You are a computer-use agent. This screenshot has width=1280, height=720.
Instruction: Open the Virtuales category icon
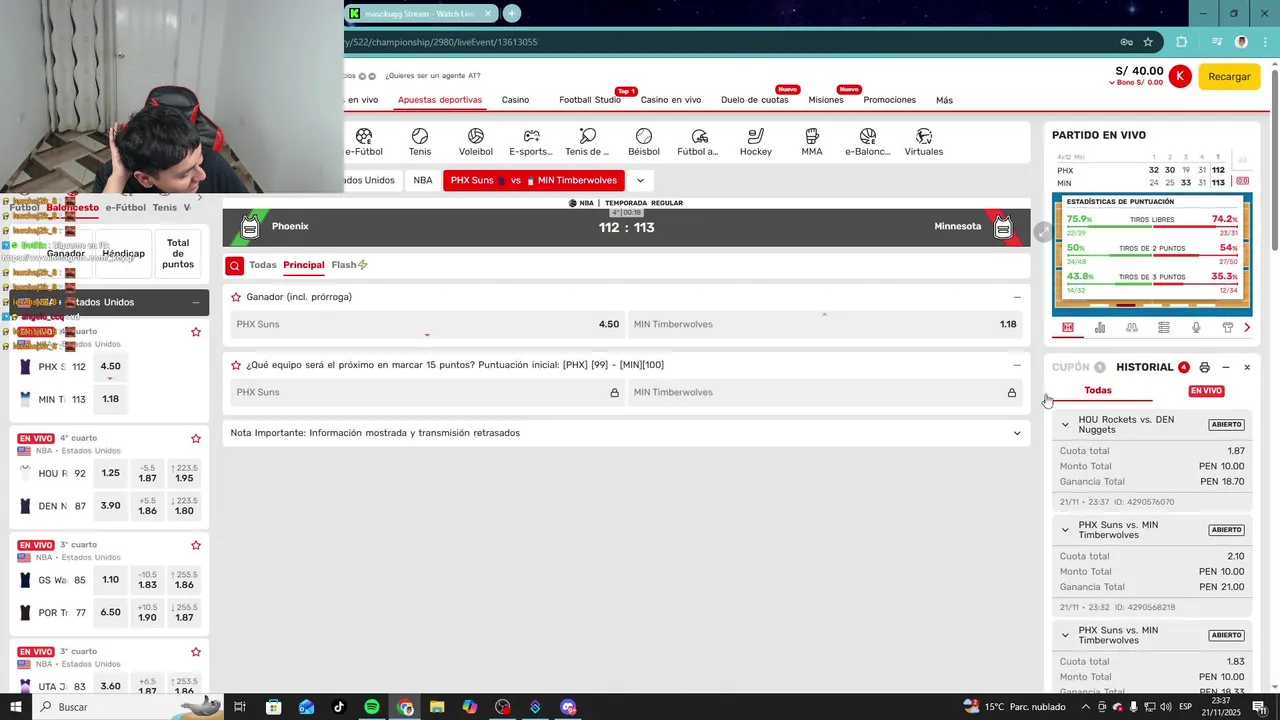924,142
